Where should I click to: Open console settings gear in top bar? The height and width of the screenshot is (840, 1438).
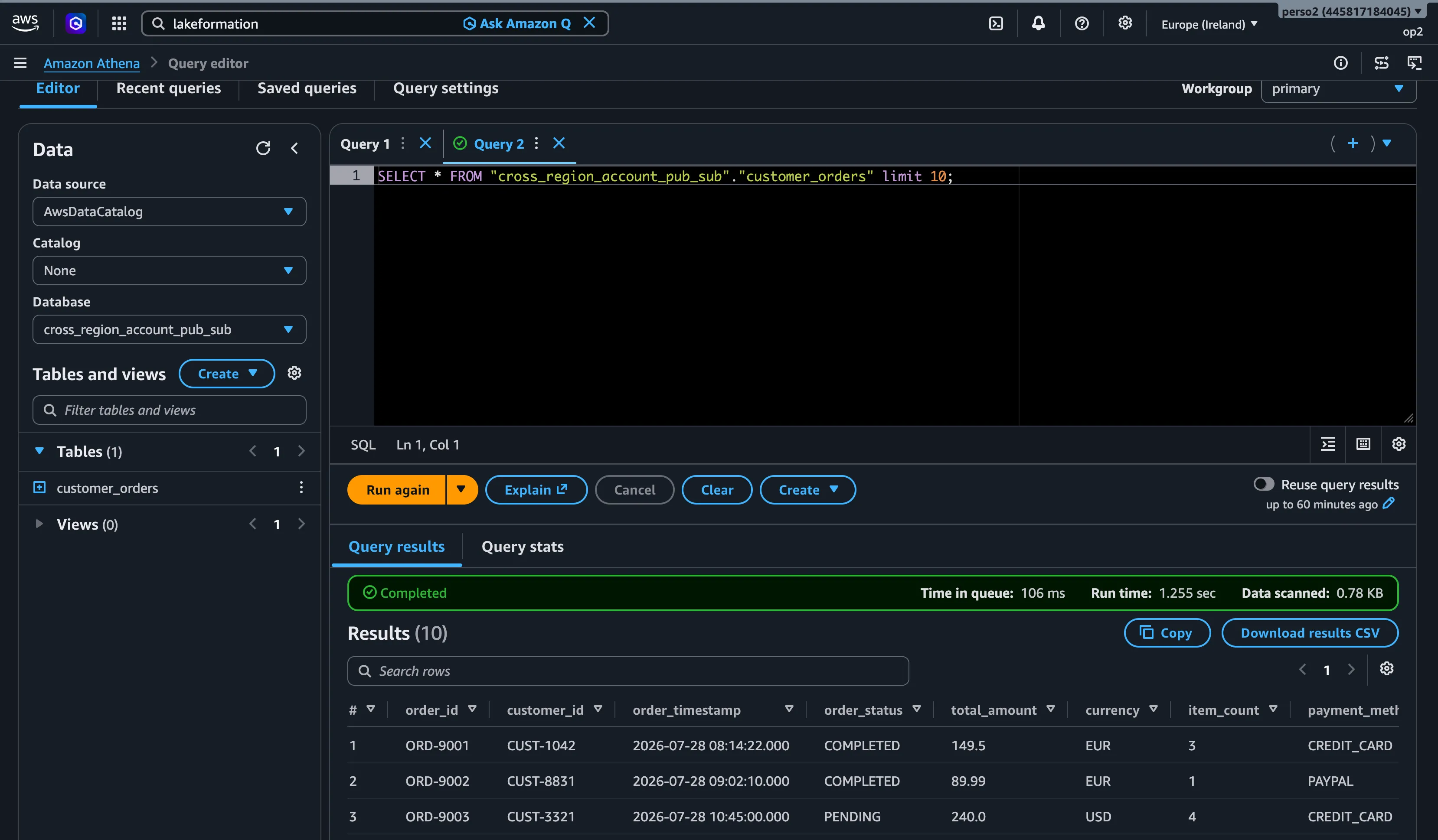pyautogui.click(x=1125, y=23)
